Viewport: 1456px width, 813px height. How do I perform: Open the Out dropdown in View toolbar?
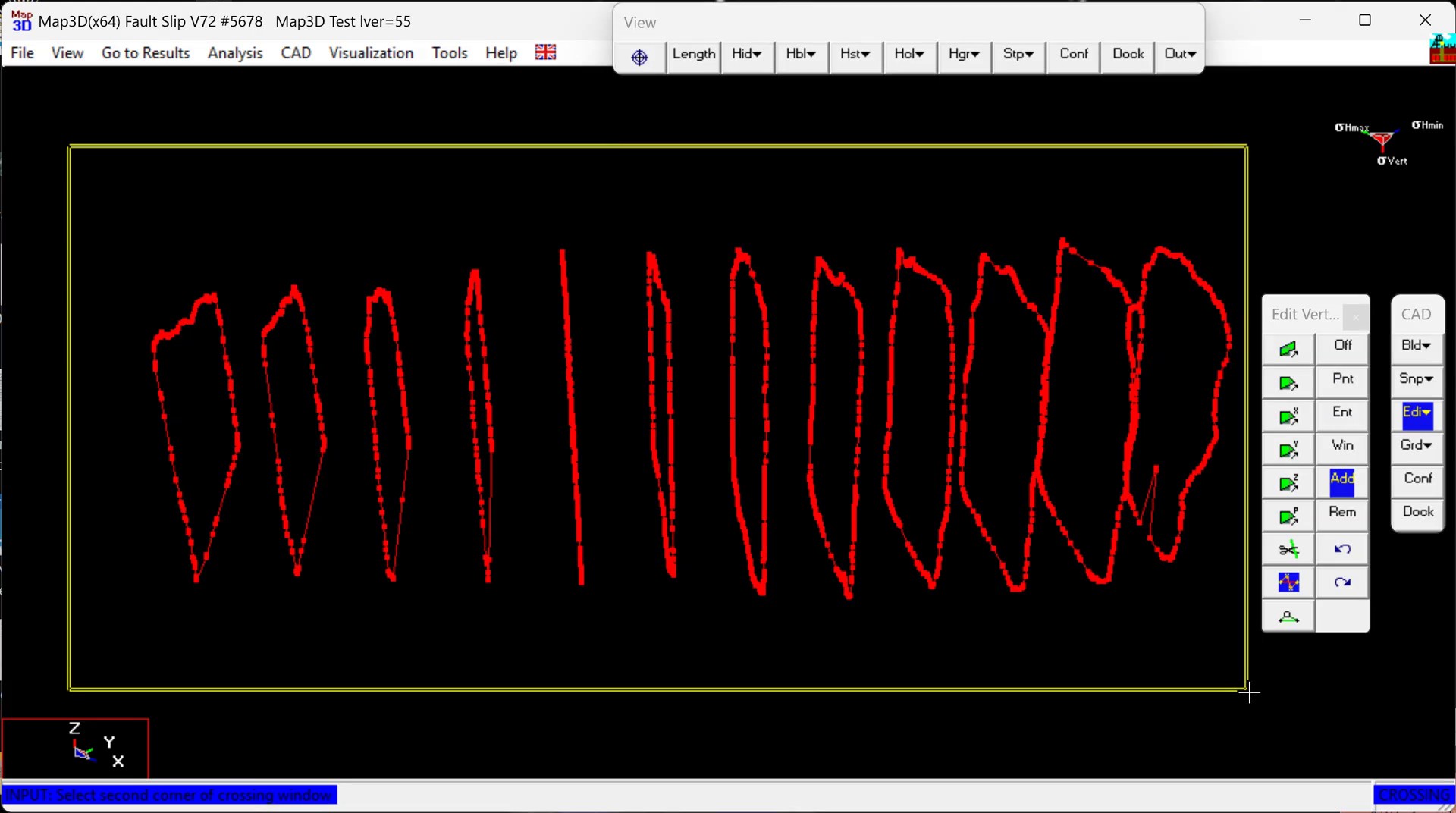pyautogui.click(x=1179, y=55)
